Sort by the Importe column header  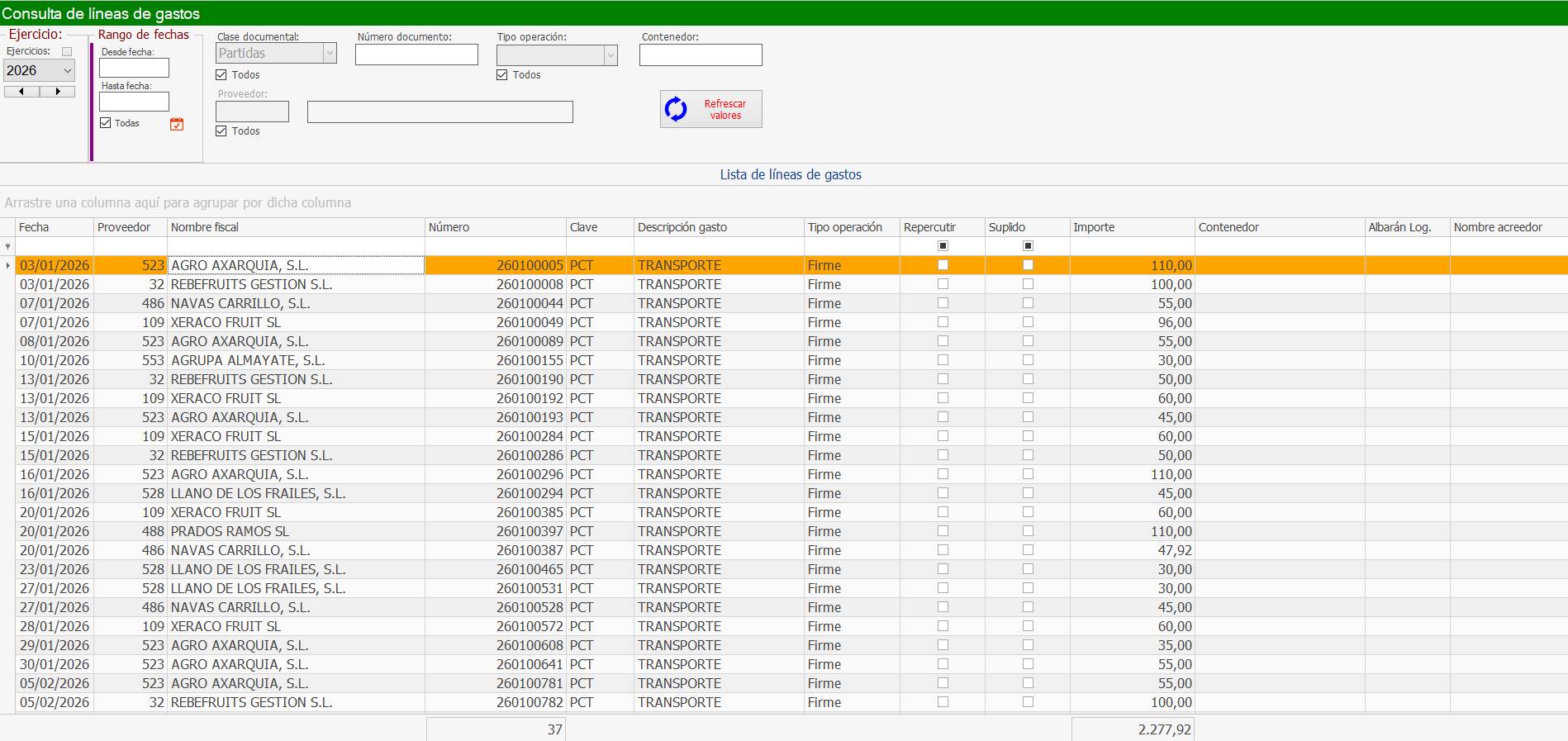pyautogui.click(x=1131, y=227)
